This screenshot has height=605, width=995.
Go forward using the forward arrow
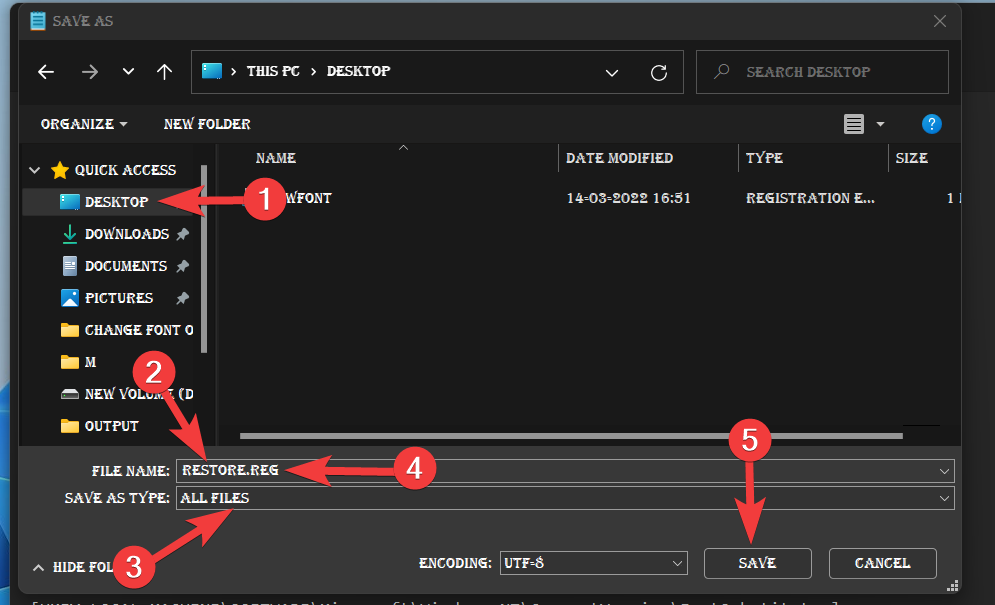pyautogui.click(x=89, y=72)
